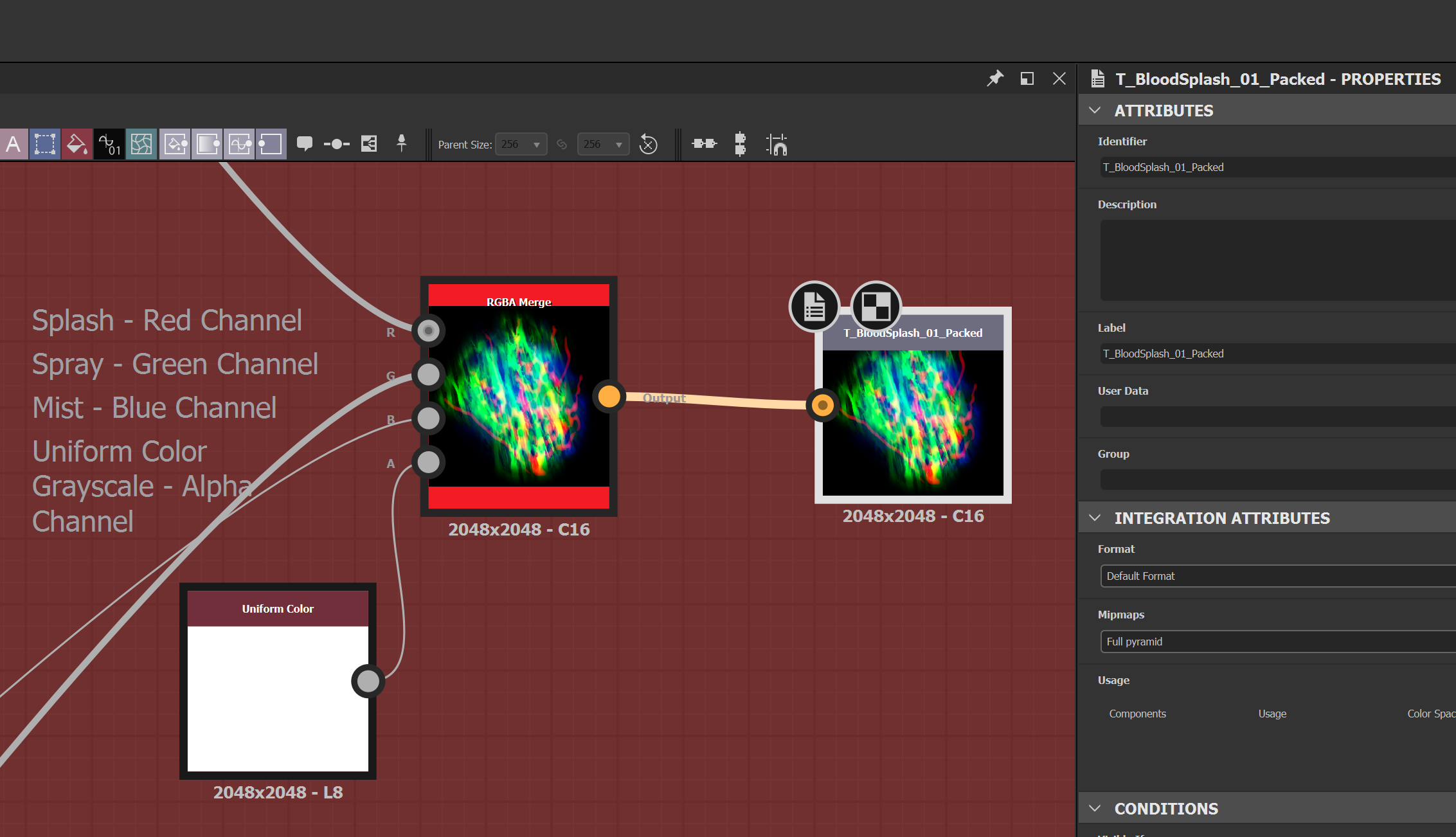Collapse the Integration Attributes section
Viewport: 1456px width, 837px height.
[x=1095, y=518]
